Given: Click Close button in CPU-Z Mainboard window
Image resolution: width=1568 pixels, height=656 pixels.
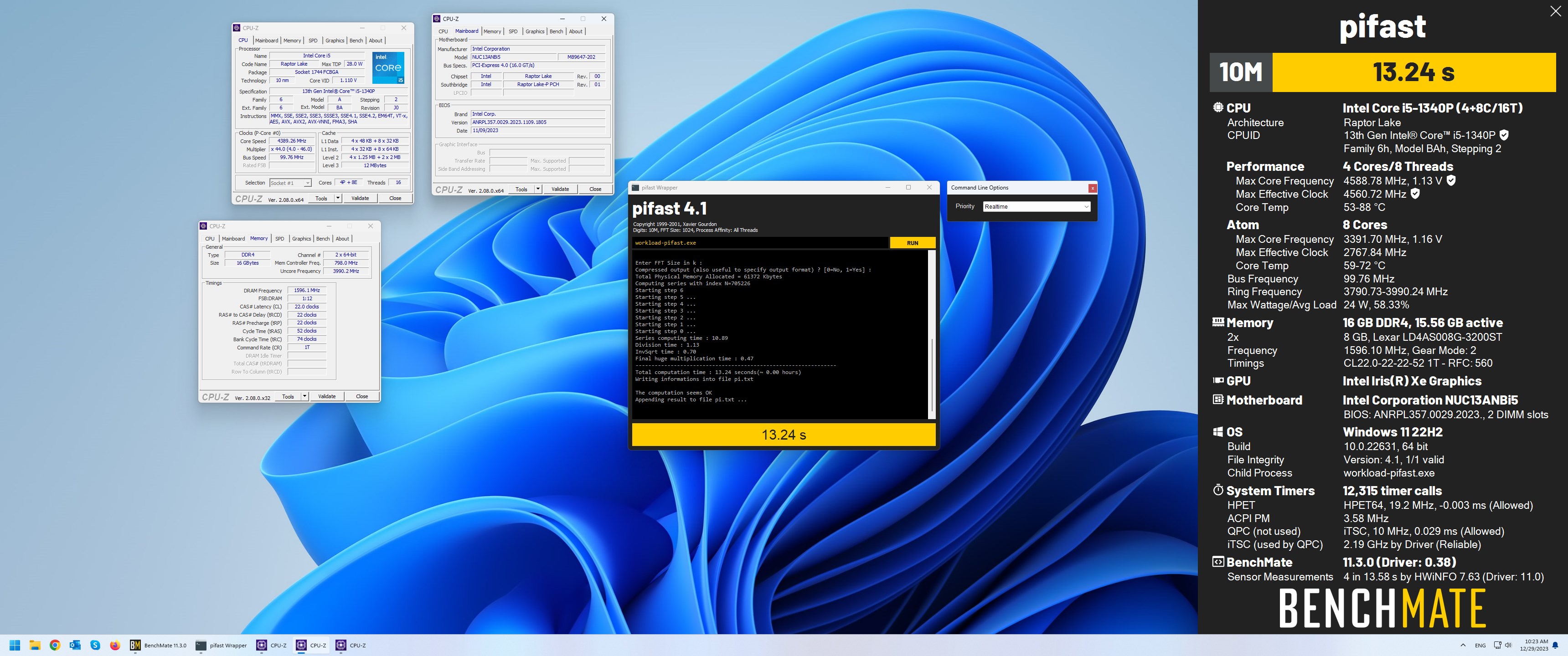Looking at the screenshot, I should (x=595, y=189).
